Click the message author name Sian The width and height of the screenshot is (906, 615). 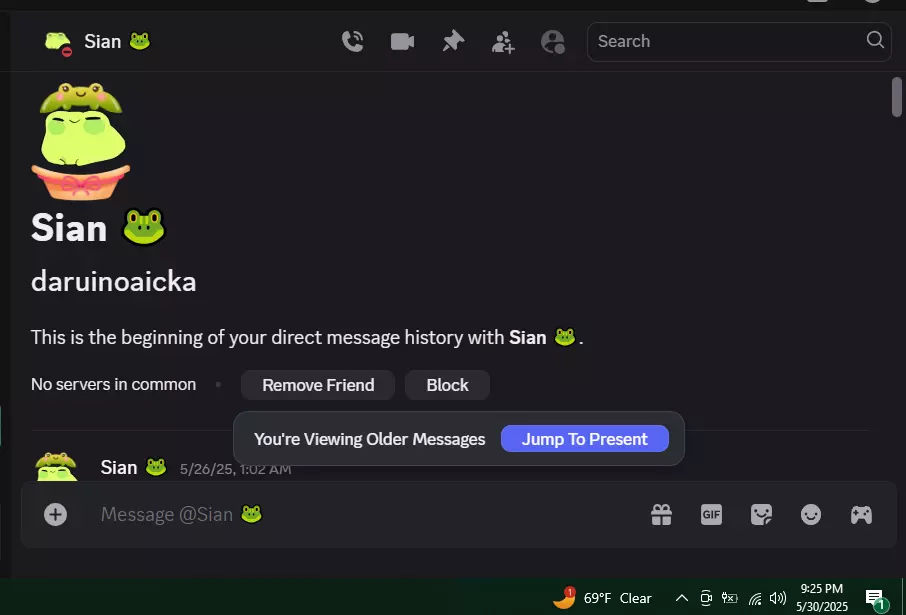click(x=118, y=467)
